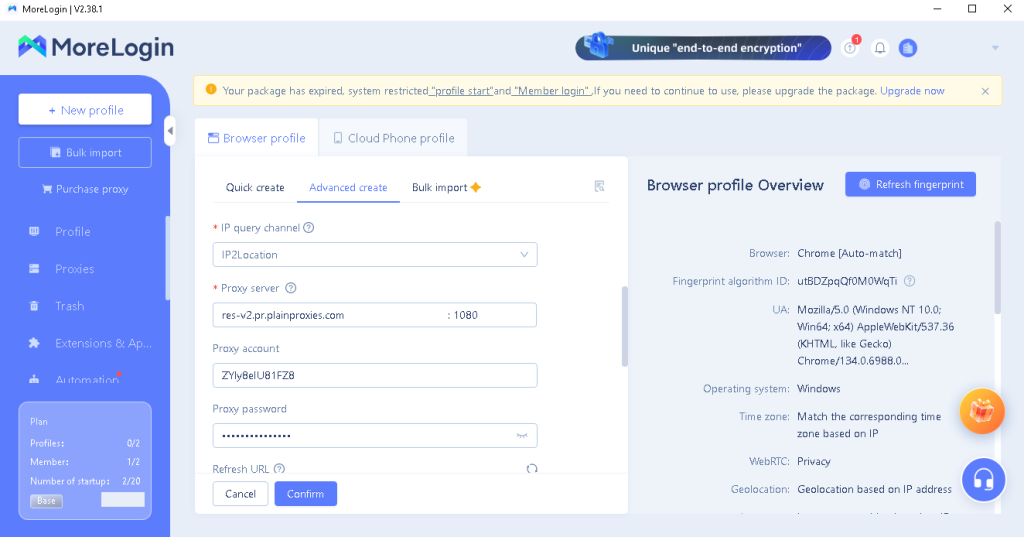The image size is (1024, 537).
Task: Click the Profile sidebar icon
Action: [34, 231]
